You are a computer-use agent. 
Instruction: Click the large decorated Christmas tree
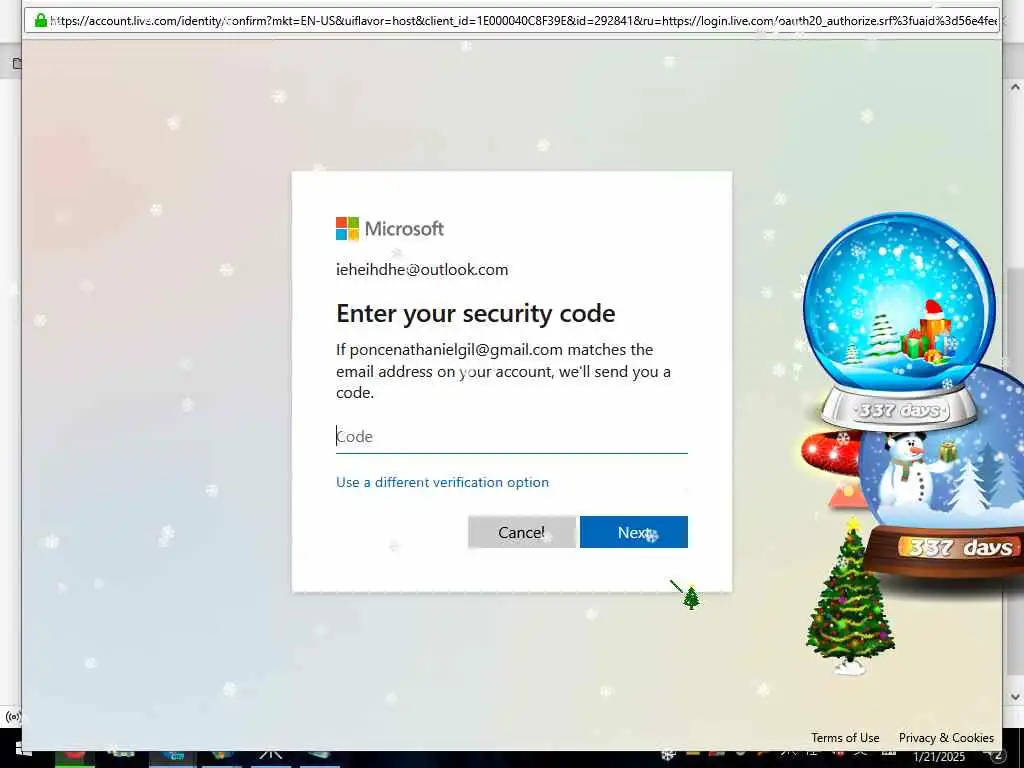point(850,596)
